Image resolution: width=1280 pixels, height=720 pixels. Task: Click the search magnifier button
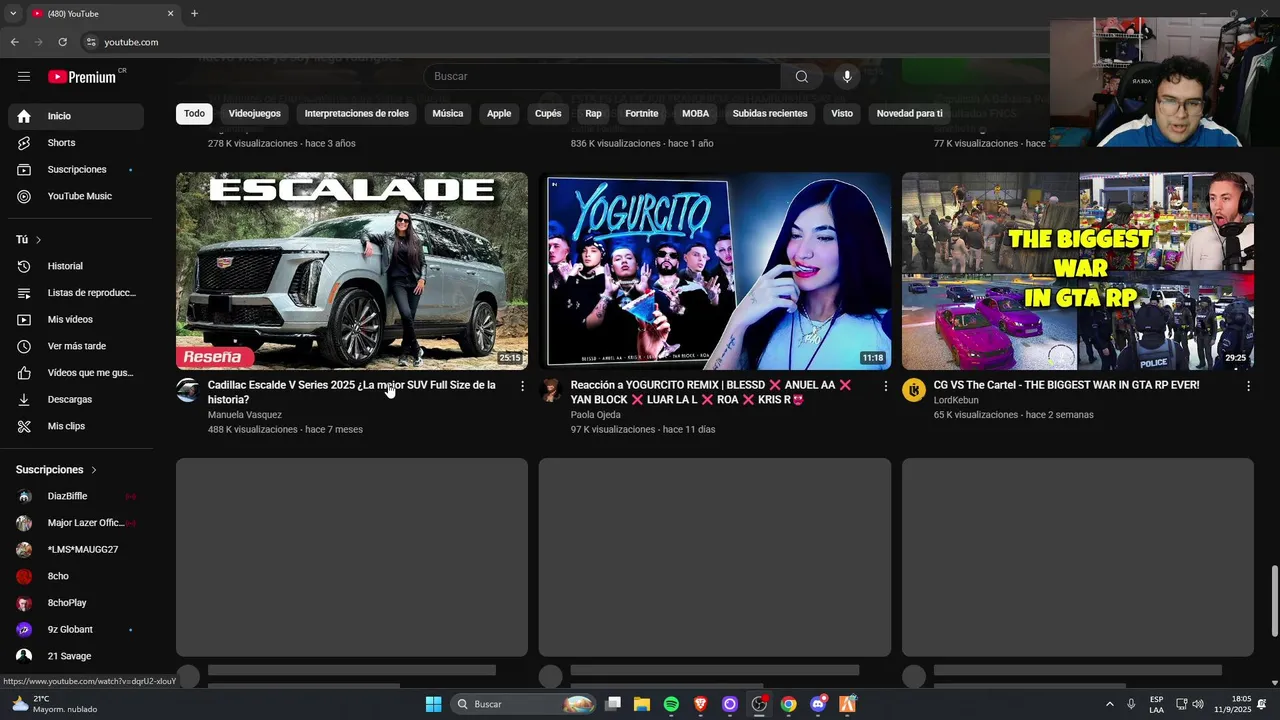click(x=801, y=76)
